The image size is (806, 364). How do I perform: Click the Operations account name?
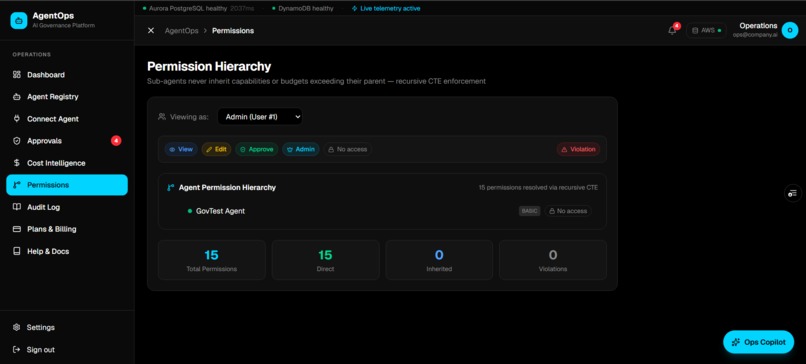pos(758,26)
